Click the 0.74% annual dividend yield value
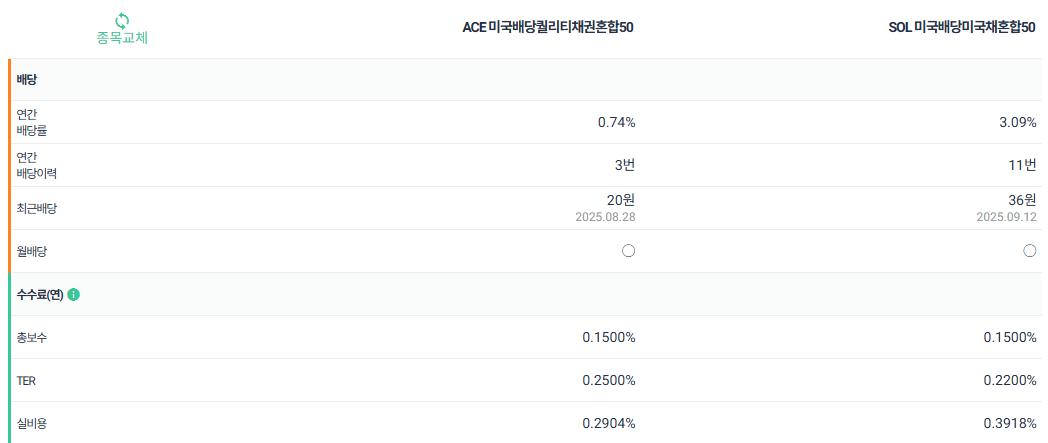 pyautogui.click(x=616, y=122)
